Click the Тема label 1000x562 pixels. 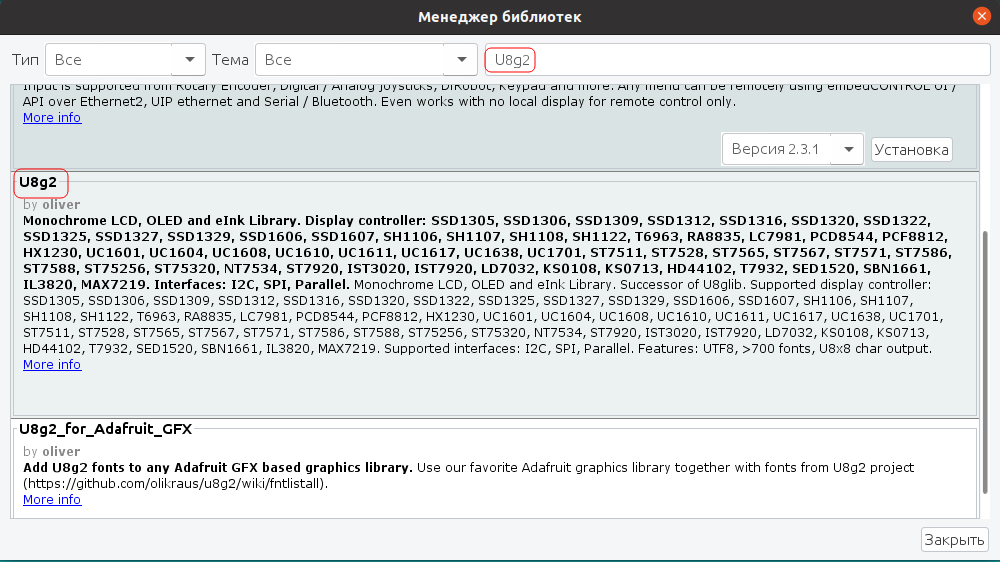click(230, 61)
